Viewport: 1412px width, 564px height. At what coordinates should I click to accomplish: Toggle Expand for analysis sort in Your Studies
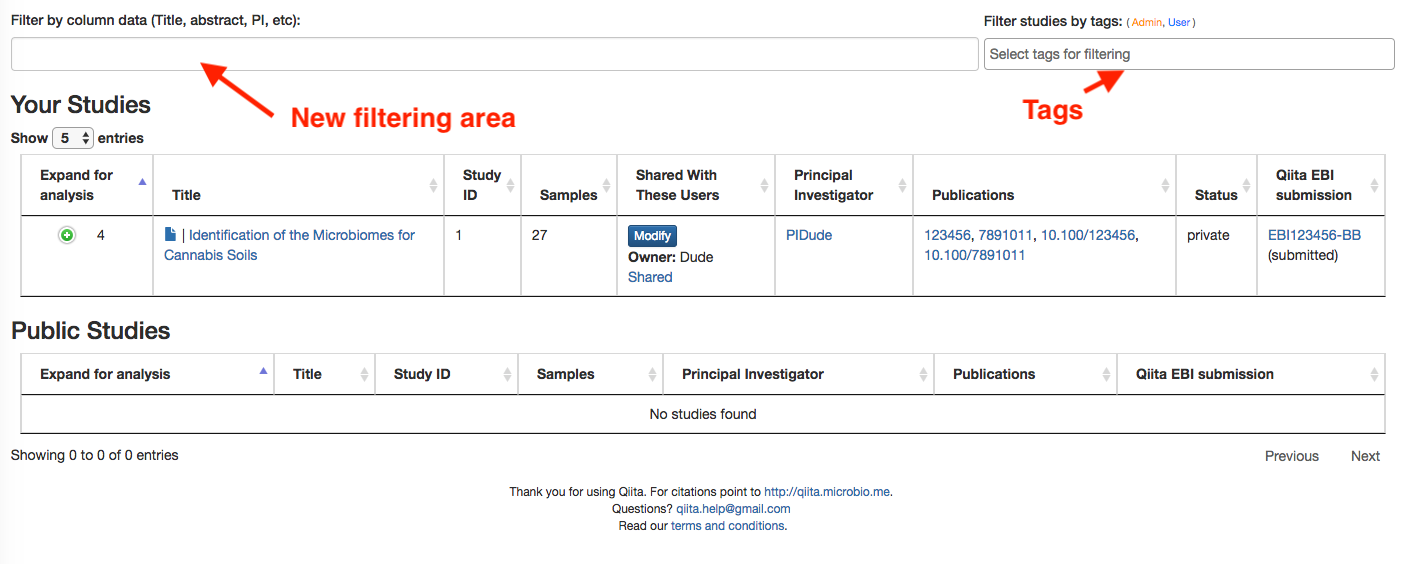tap(142, 182)
